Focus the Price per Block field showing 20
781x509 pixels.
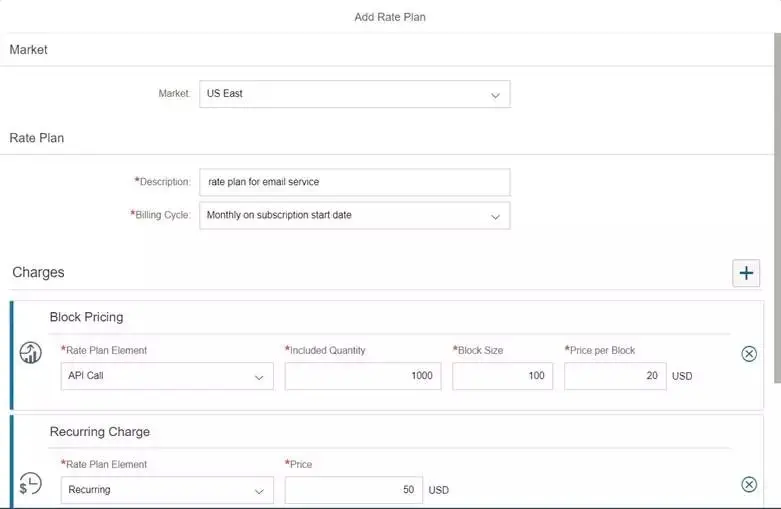click(x=615, y=376)
